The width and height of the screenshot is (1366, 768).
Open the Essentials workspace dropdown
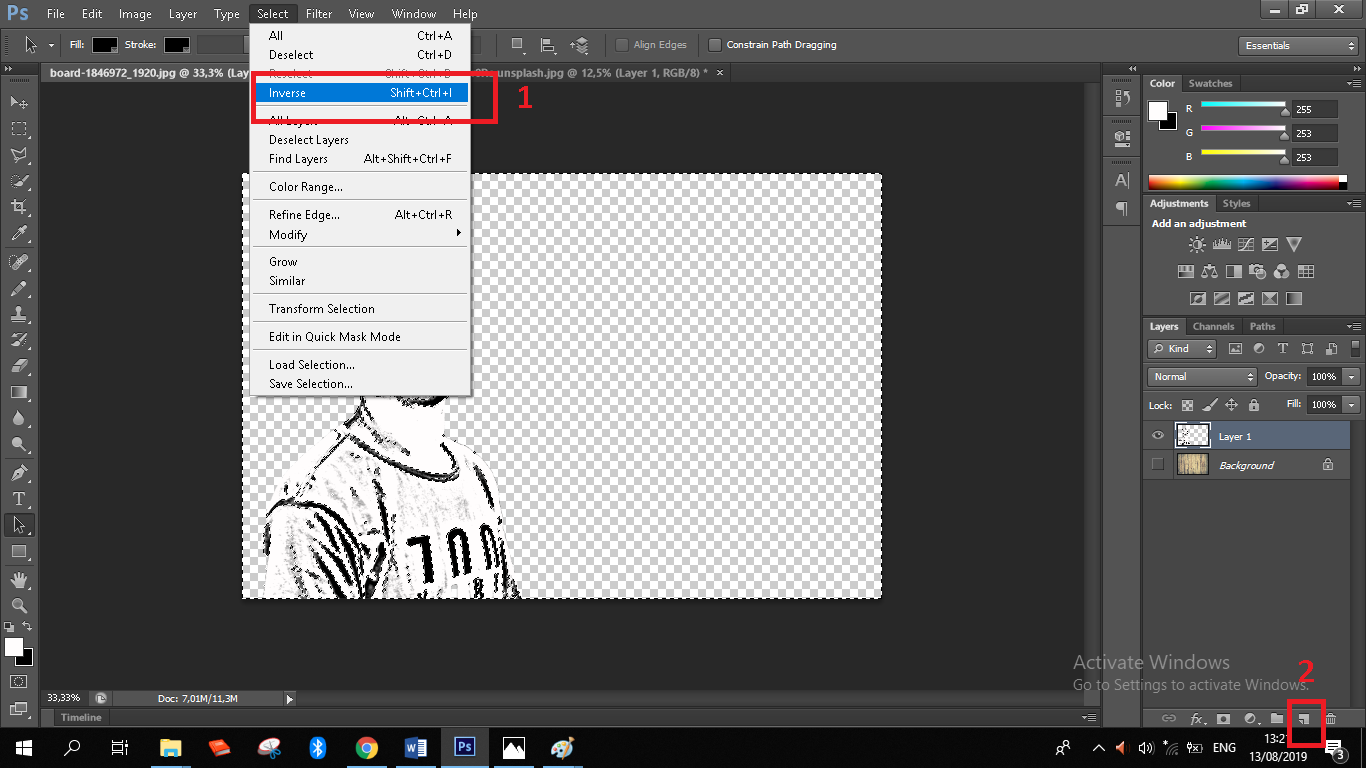[x=1297, y=46]
